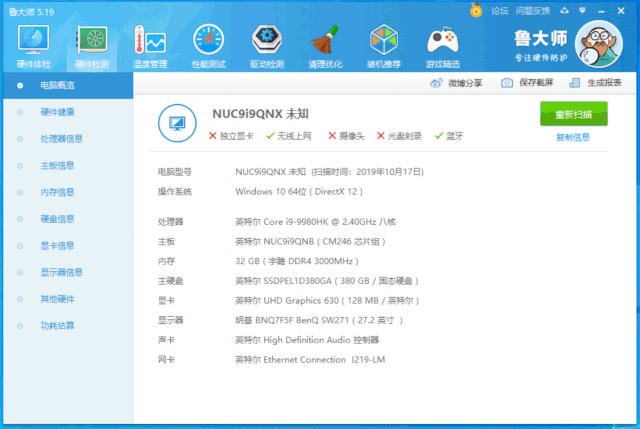Viewport: 640px width, 429px height.
Task: Click 无线上网 status indicator
Action: coord(289,136)
